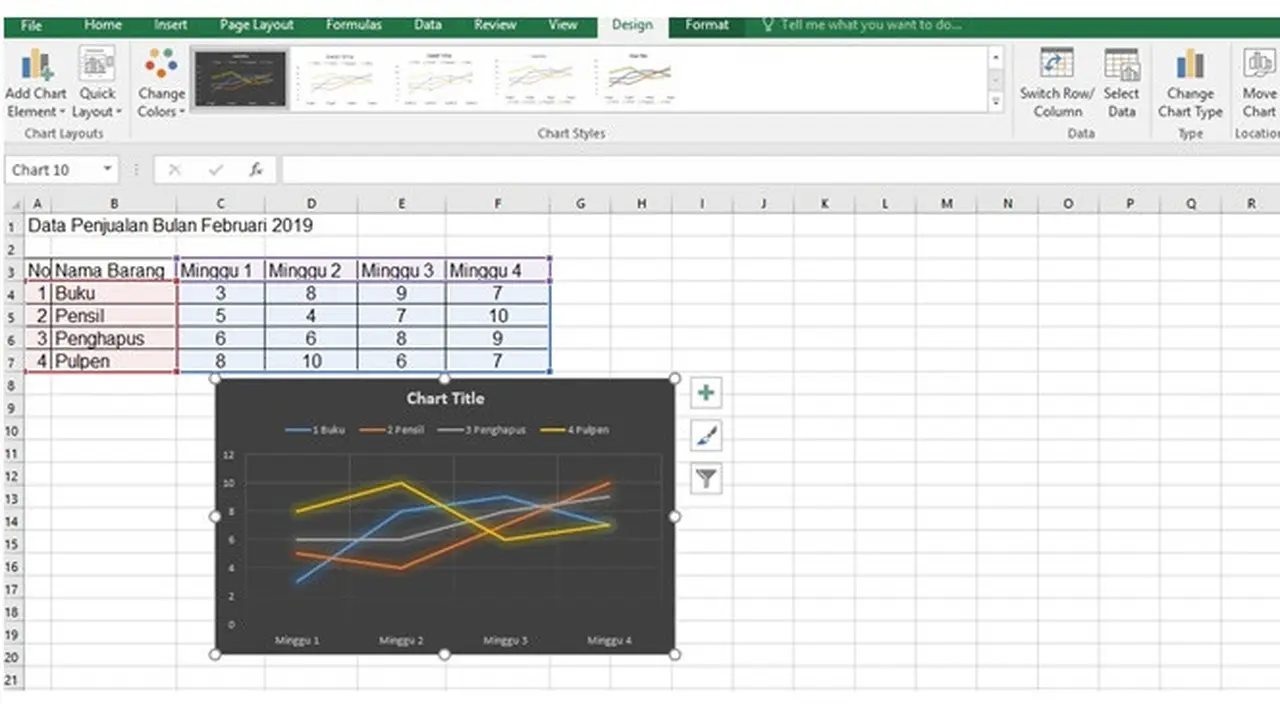1280x720 pixels.
Task: Open the Chart Styles brush beside the chart
Action: (x=705, y=435)
